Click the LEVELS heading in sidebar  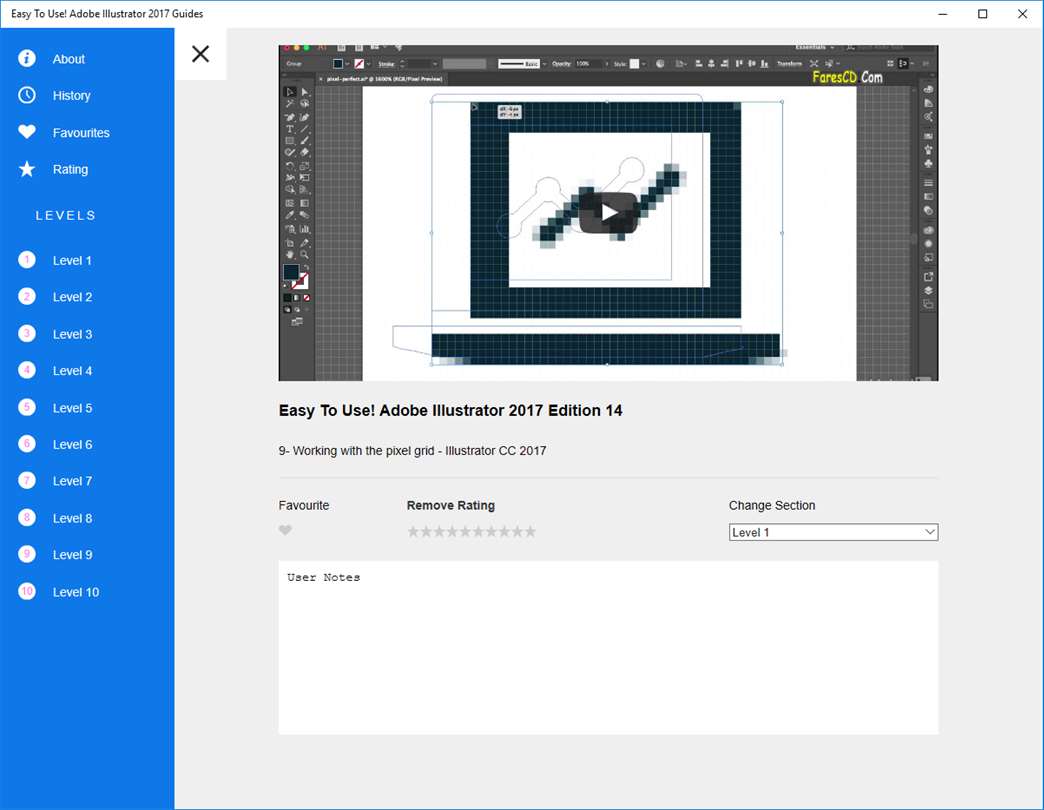pyautogui.click(x=66, y=216)
